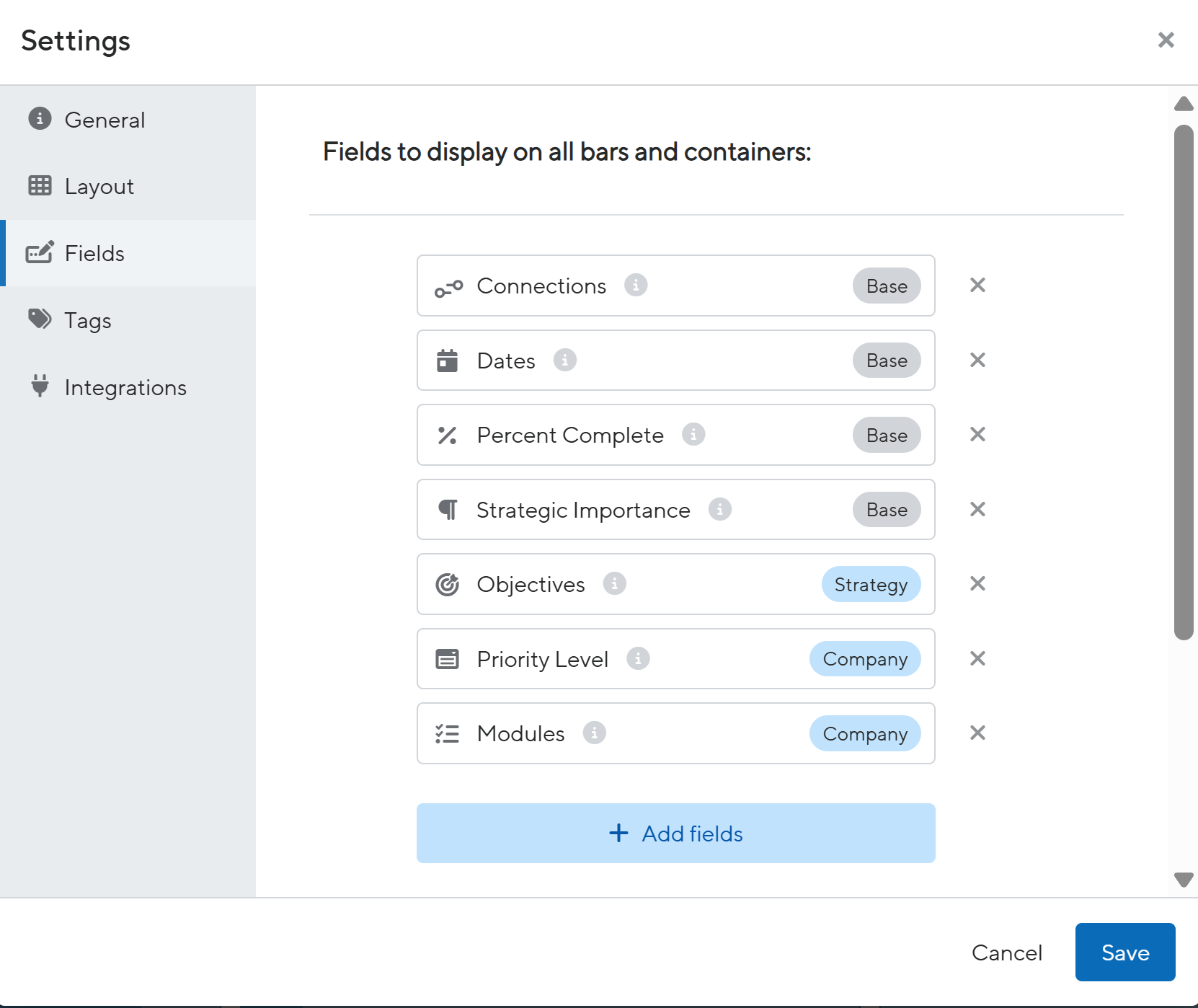Click the Layout grid icon
The height and width of the screenshot is (1008, 1198).
pos(40,186)
